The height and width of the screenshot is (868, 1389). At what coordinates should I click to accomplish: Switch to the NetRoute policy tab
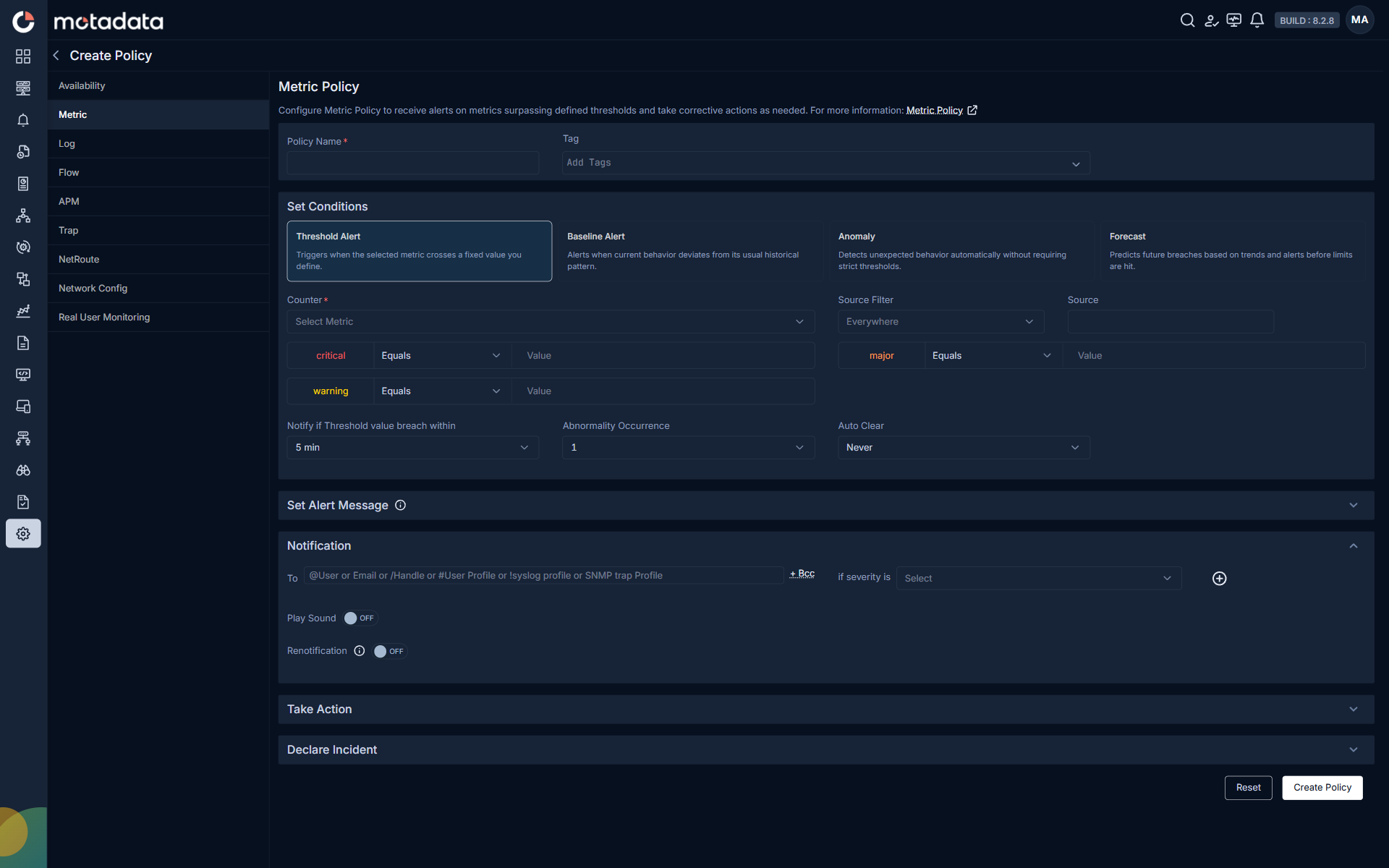pyautogui.click(x=158, y=260)
